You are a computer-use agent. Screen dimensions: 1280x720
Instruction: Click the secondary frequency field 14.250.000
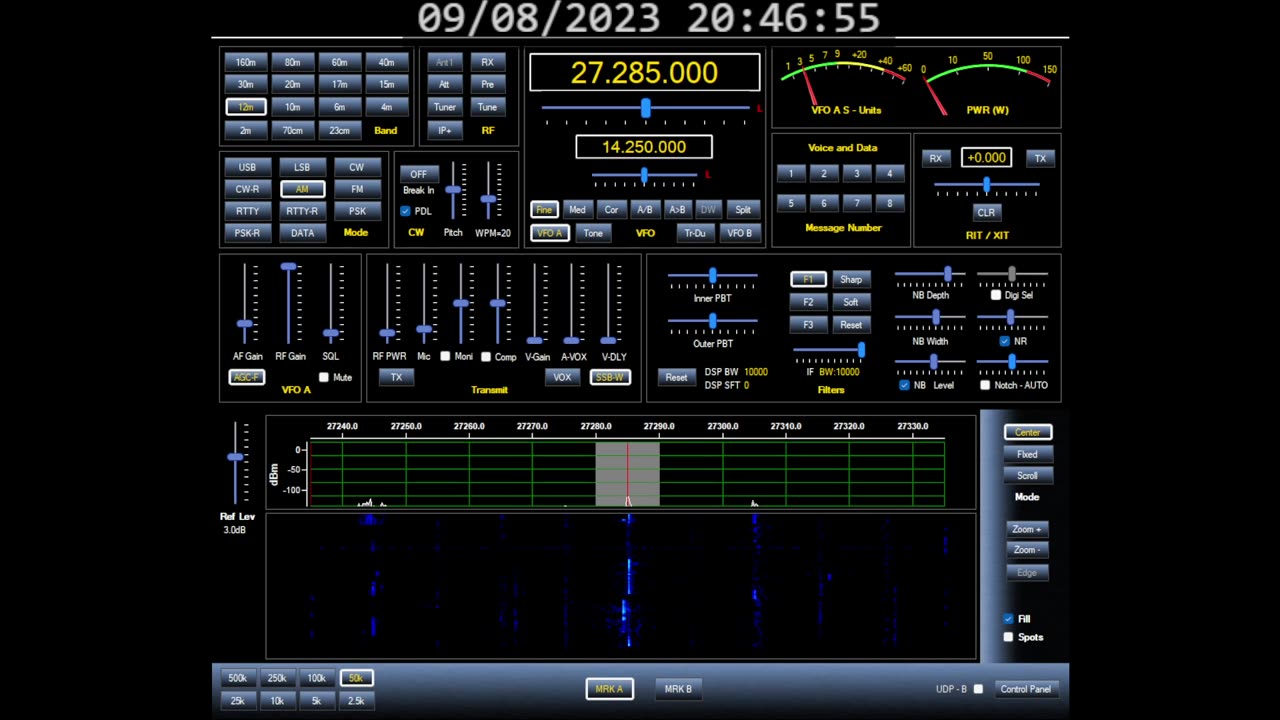[x=644, y=147]
